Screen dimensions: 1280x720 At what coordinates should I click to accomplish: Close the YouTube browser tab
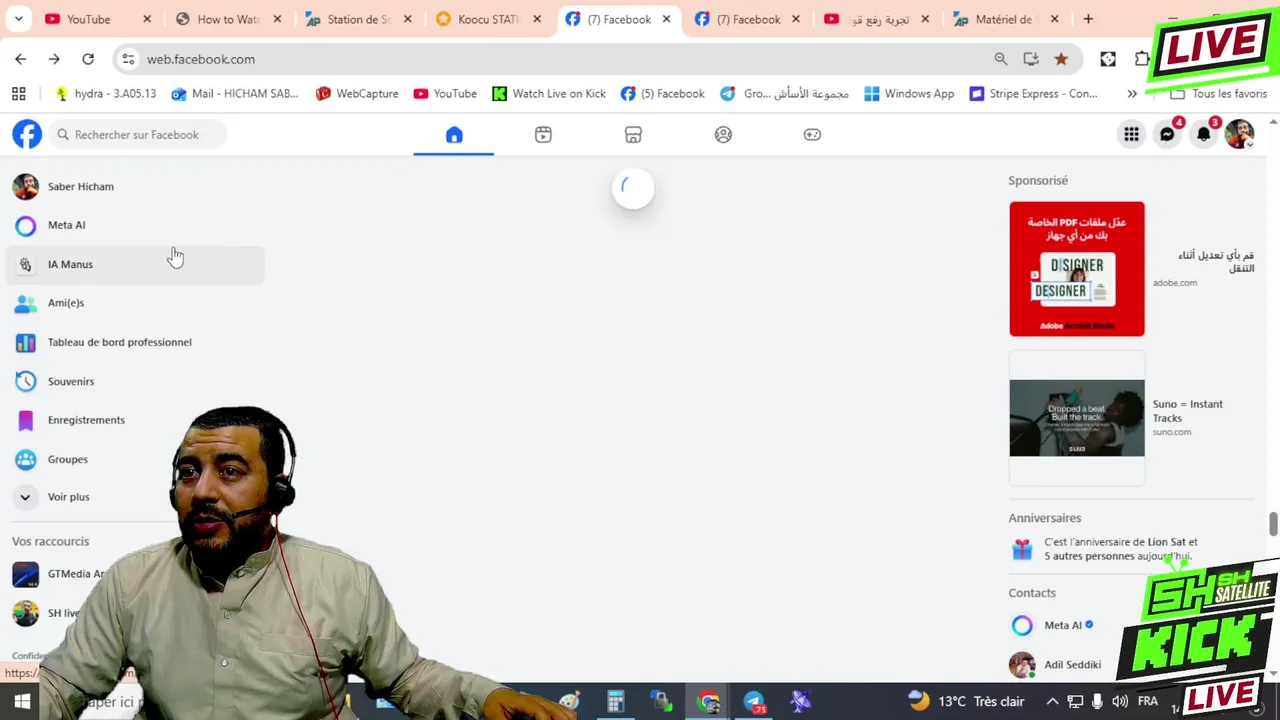[147, 19]
